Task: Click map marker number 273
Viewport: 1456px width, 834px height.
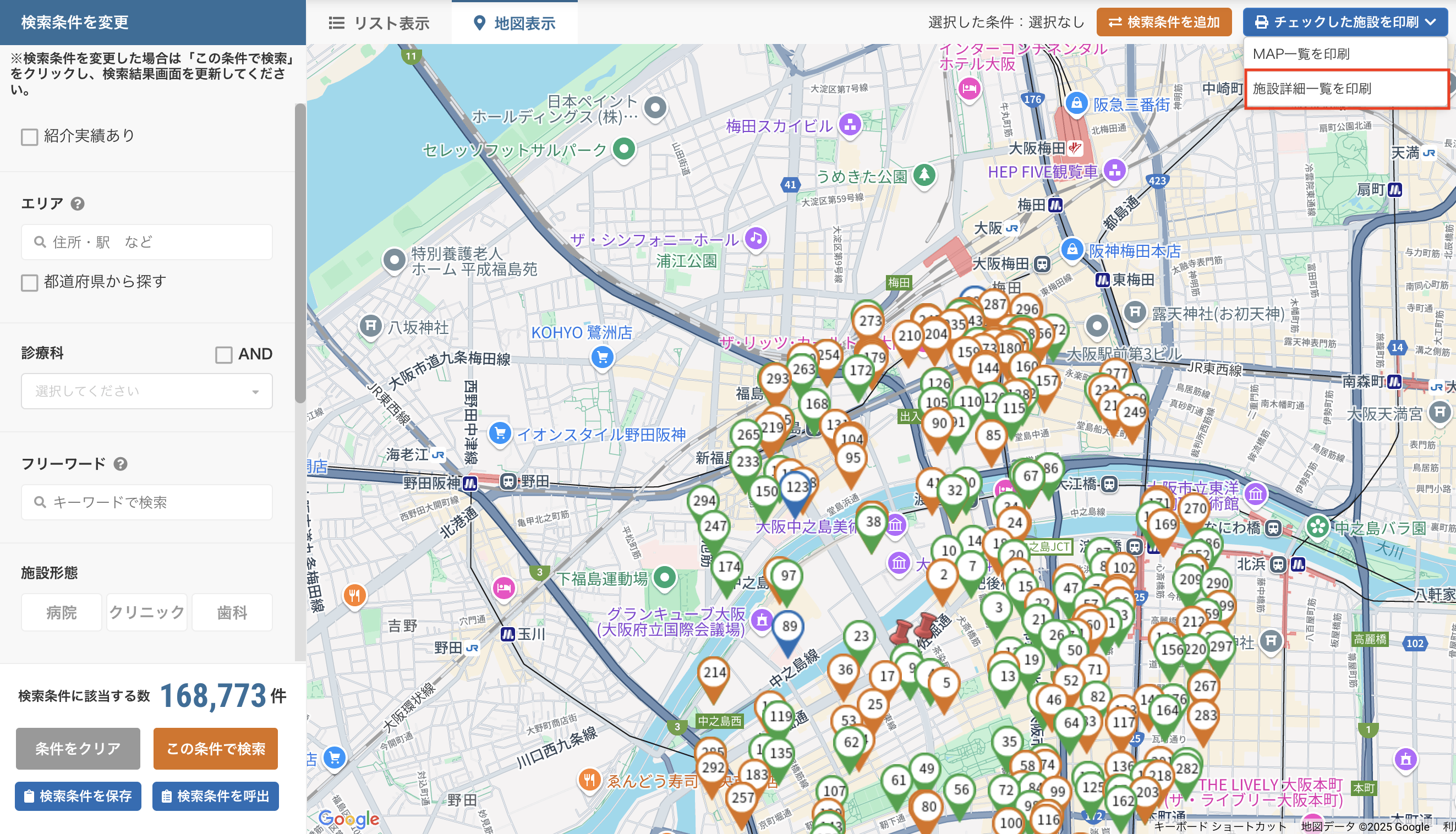Action: 870,321
